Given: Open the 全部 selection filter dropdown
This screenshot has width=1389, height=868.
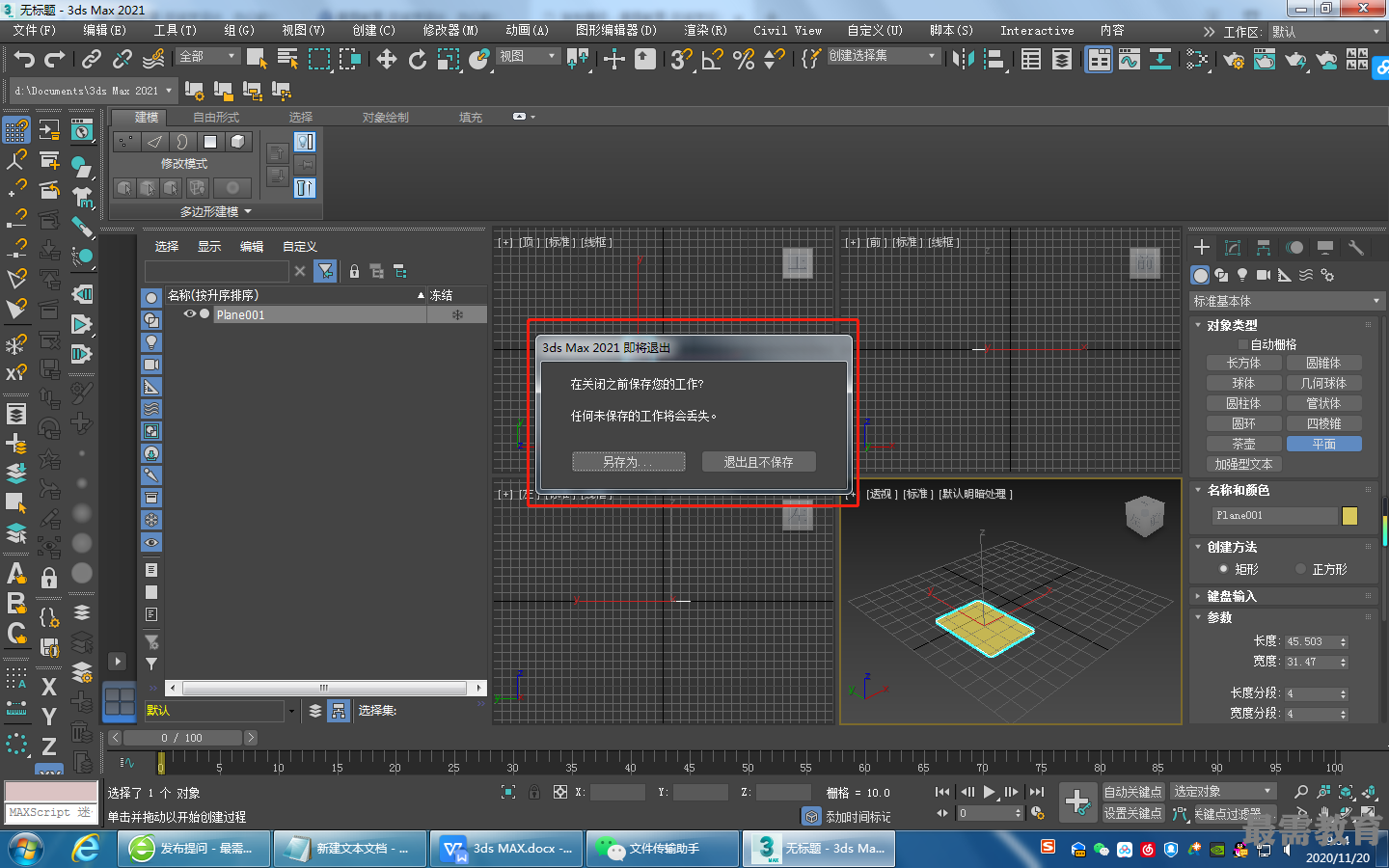Looking at the screenshot, I should (207, 56).
